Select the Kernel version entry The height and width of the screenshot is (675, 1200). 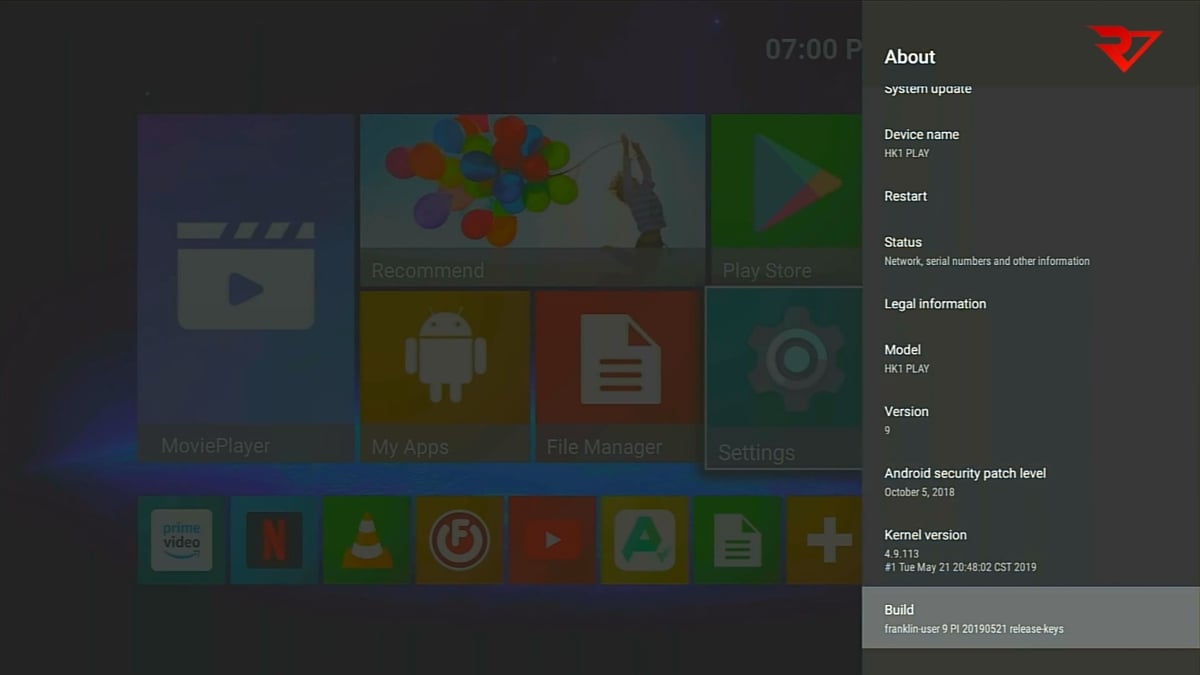point(1031,550)
